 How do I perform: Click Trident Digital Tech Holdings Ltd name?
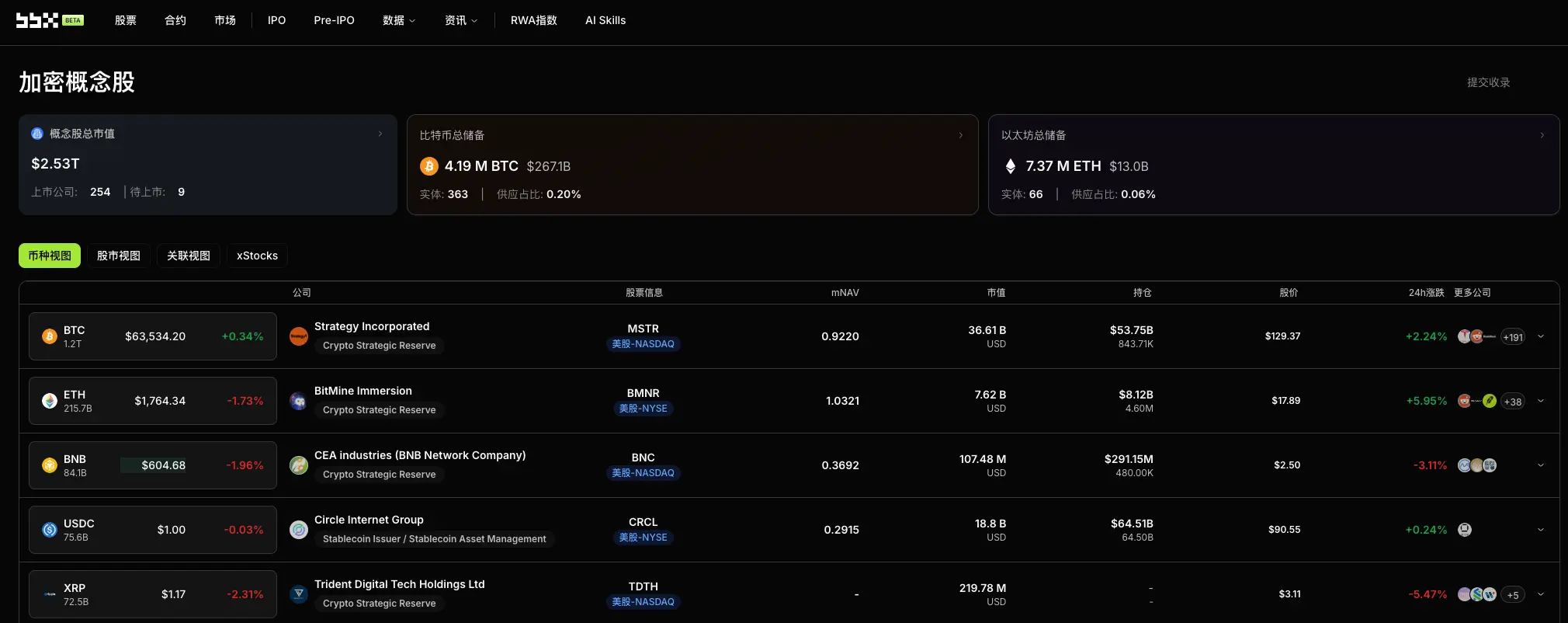click(399, 584)
